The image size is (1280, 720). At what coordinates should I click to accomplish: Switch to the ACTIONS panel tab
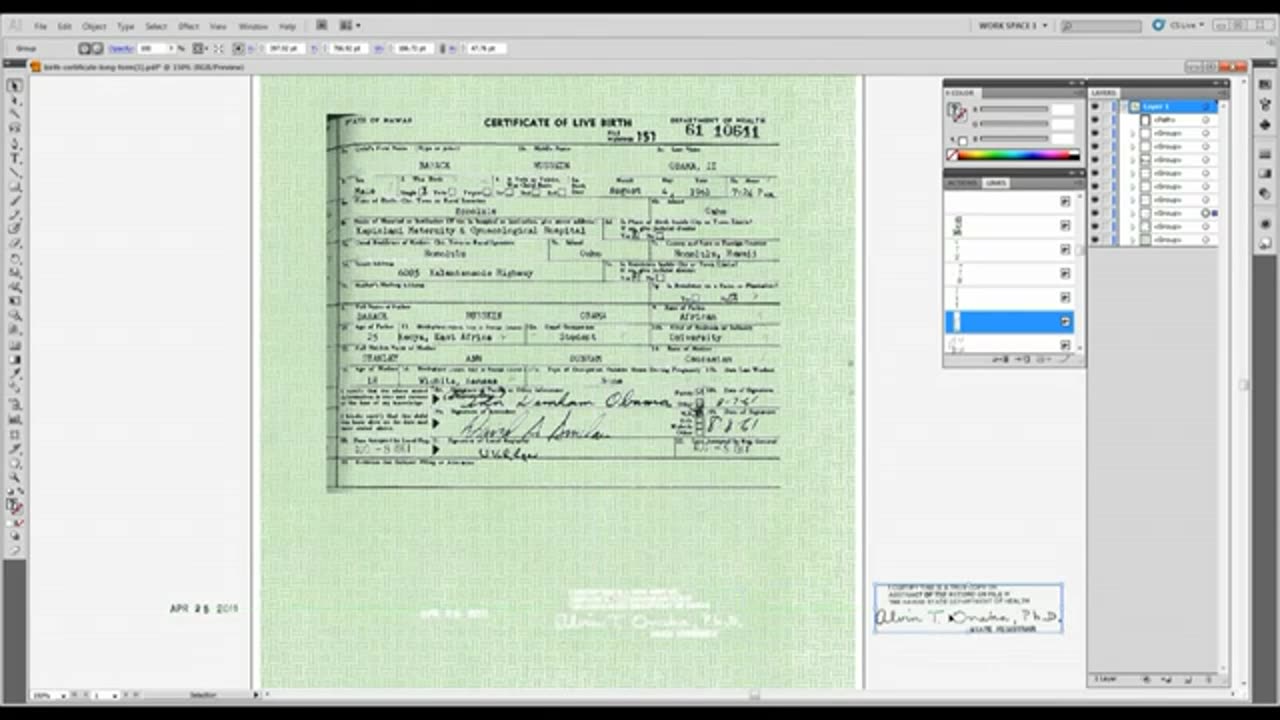coord(962,183)
